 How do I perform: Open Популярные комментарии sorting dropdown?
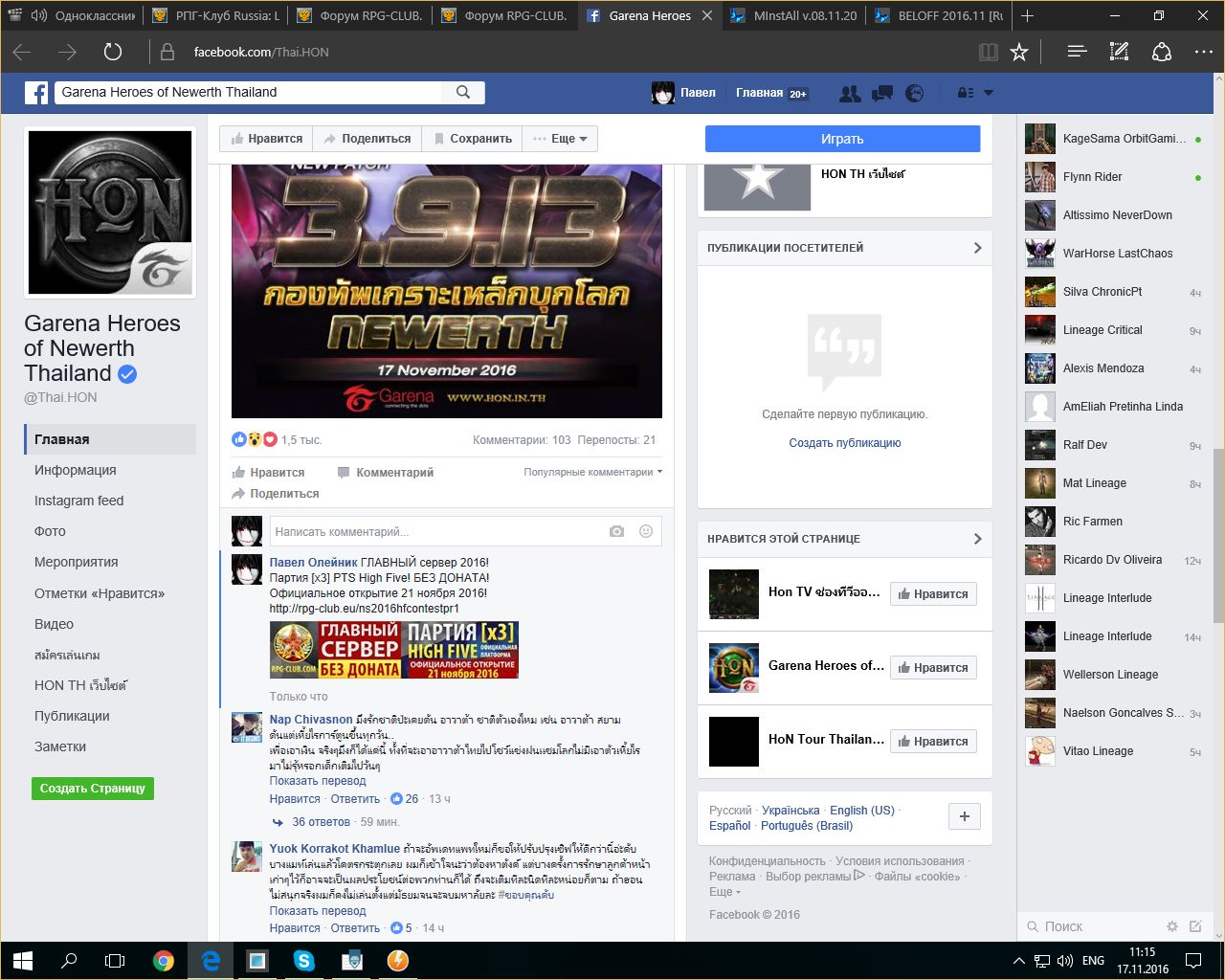592,472
